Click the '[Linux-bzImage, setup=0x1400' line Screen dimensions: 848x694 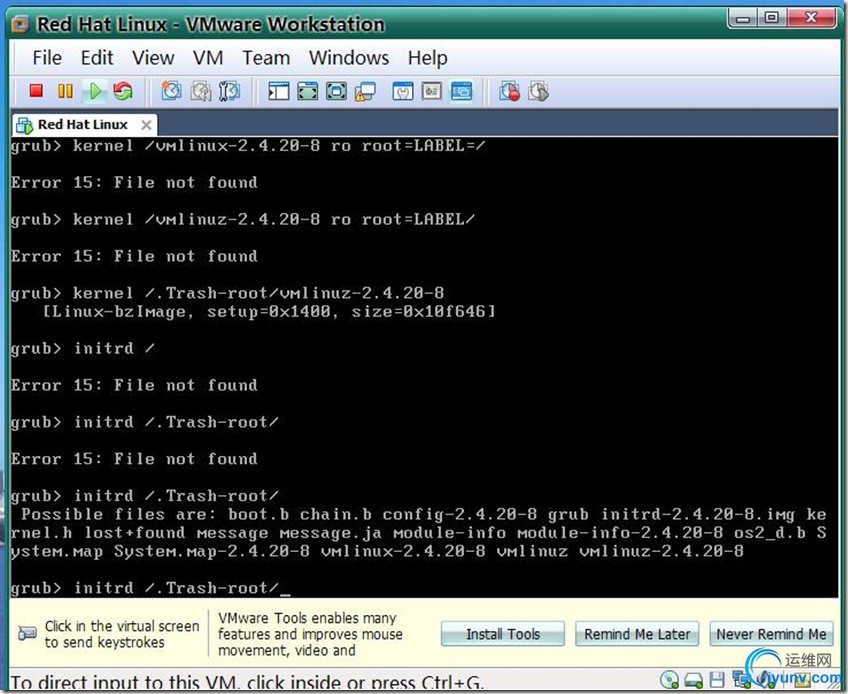point(269,312)
